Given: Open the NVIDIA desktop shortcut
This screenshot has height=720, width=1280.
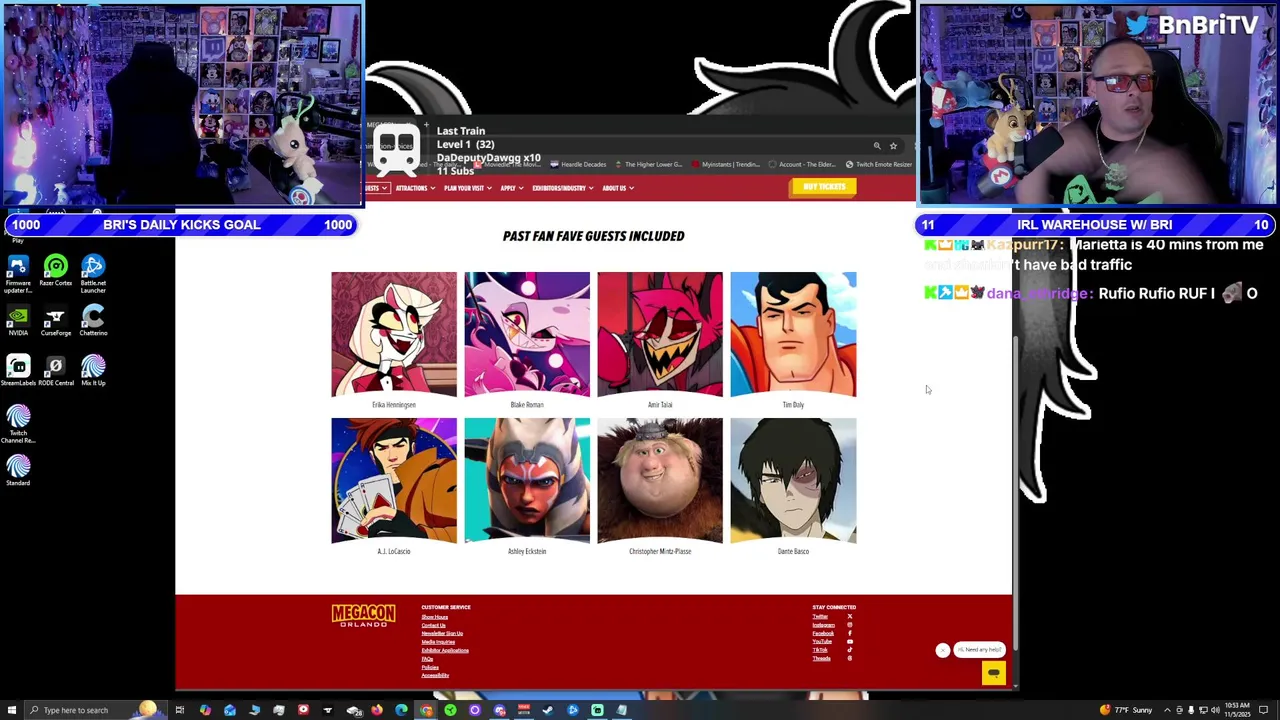Looking at the screenshot, I should [18, 320].
